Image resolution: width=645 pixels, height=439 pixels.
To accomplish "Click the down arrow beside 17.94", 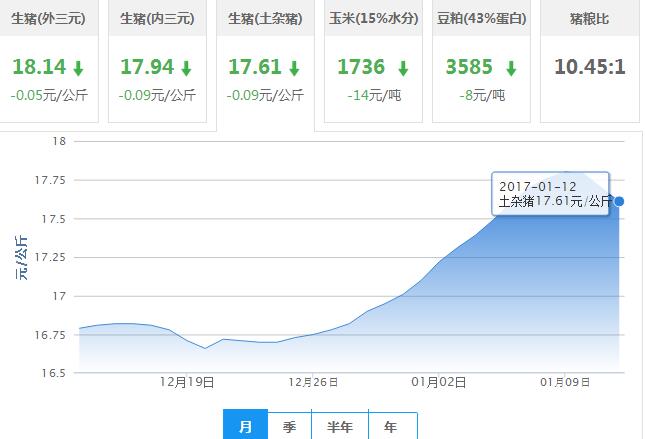I will 186,68.
